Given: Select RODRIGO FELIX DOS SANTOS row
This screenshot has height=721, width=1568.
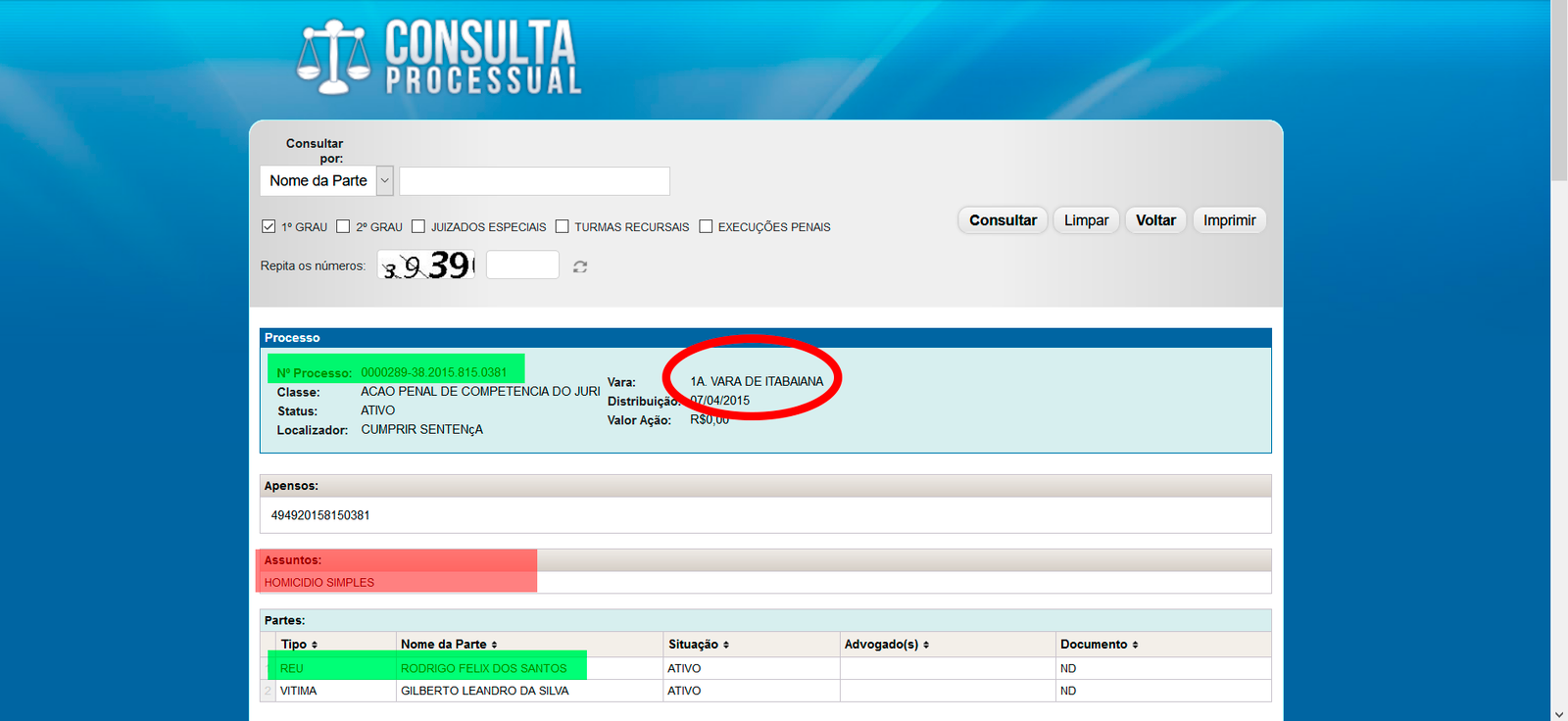Looking at the screenshot, I should coord(764,668).
